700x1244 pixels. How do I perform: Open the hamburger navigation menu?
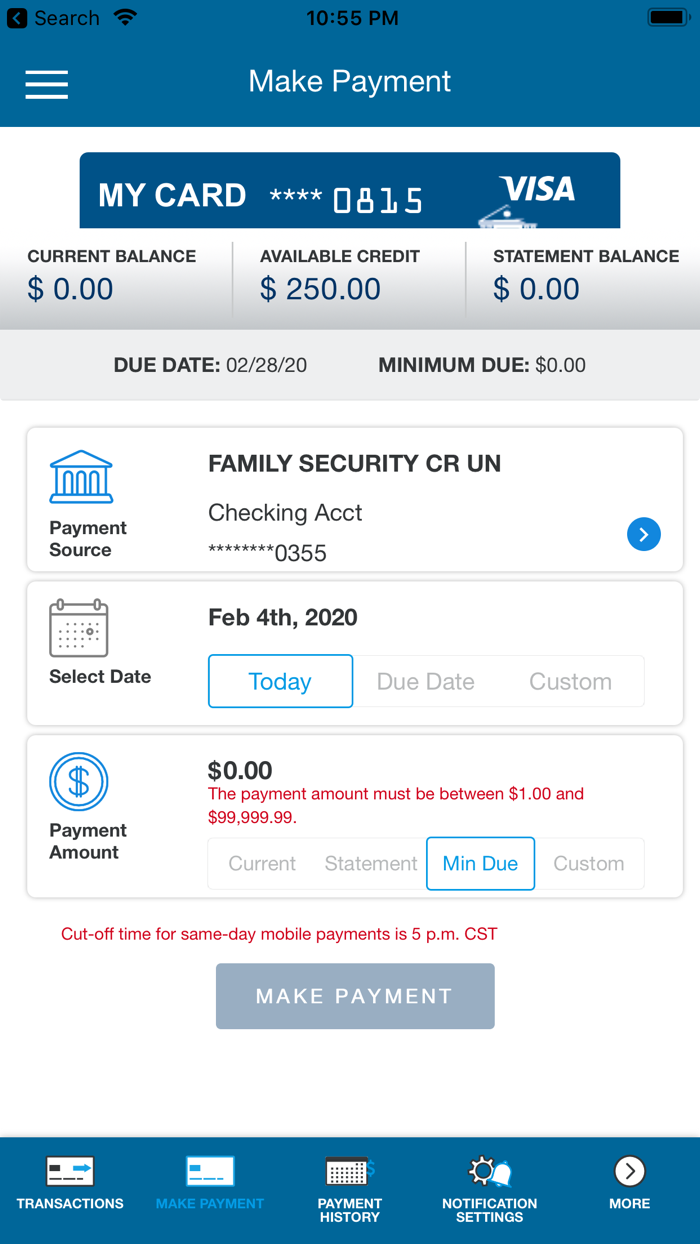click(x=46, y=85)
